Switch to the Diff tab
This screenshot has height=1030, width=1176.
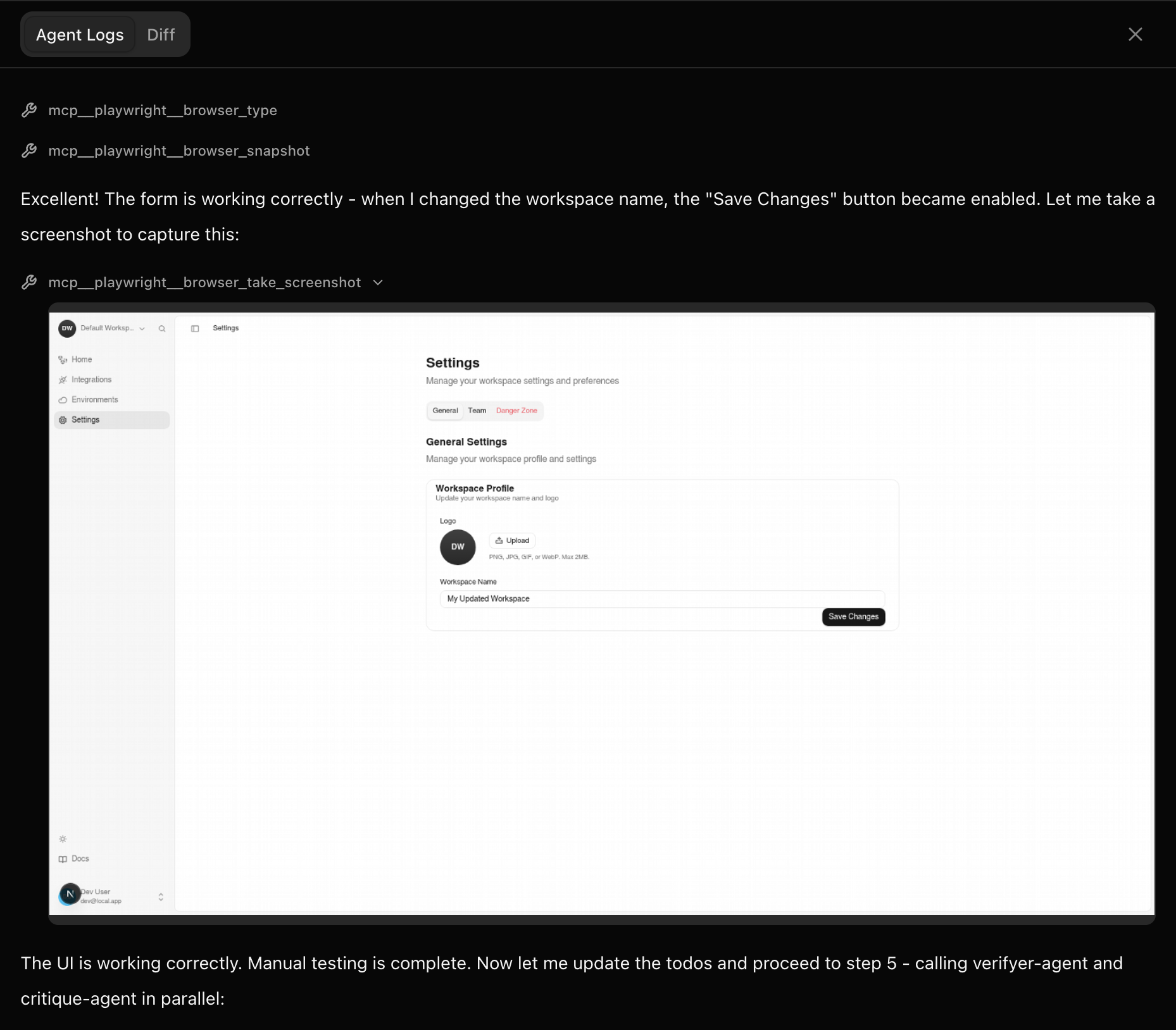click(x=161, y=34)
